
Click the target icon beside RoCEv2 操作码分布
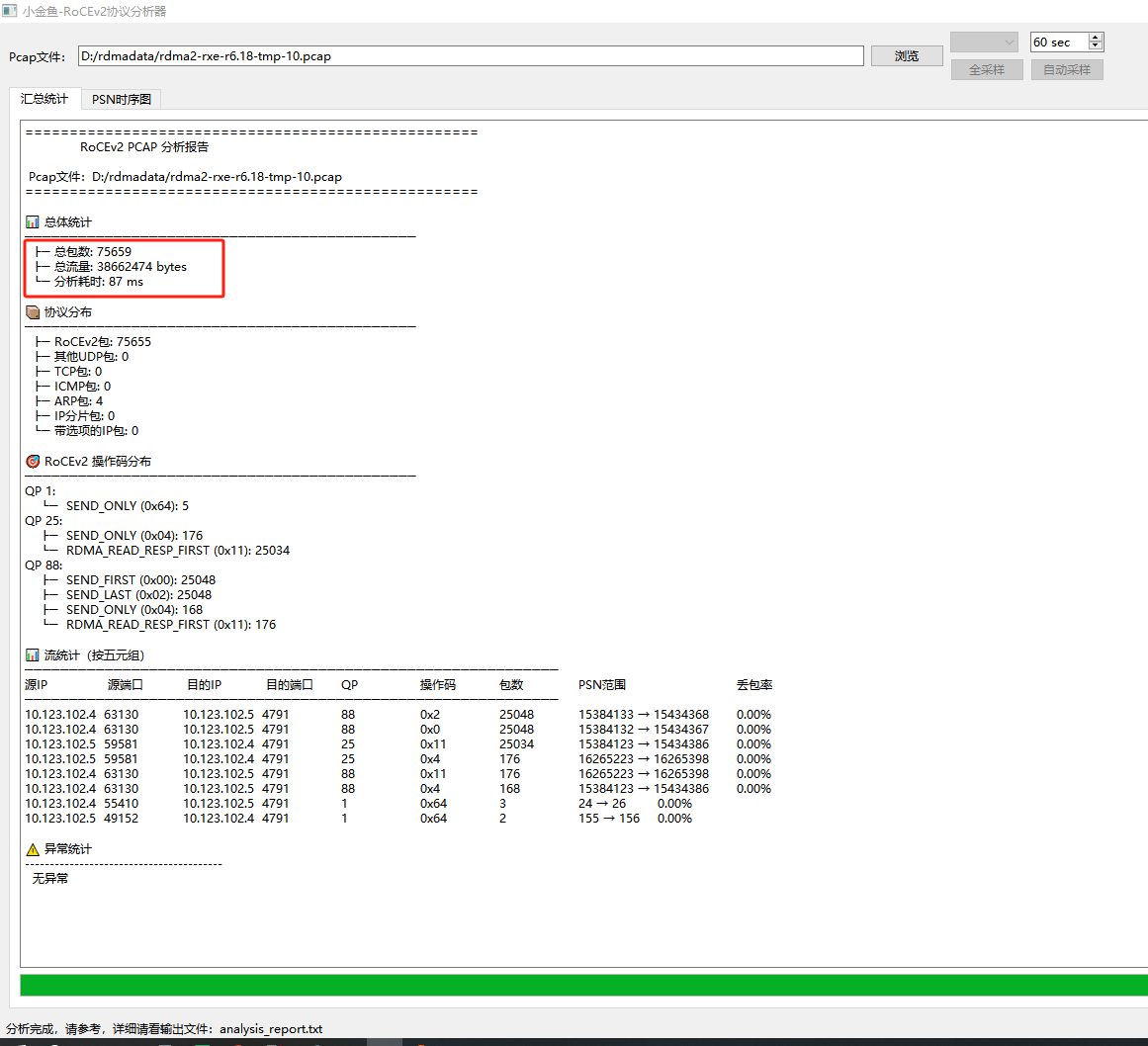[x=33, y=462]
